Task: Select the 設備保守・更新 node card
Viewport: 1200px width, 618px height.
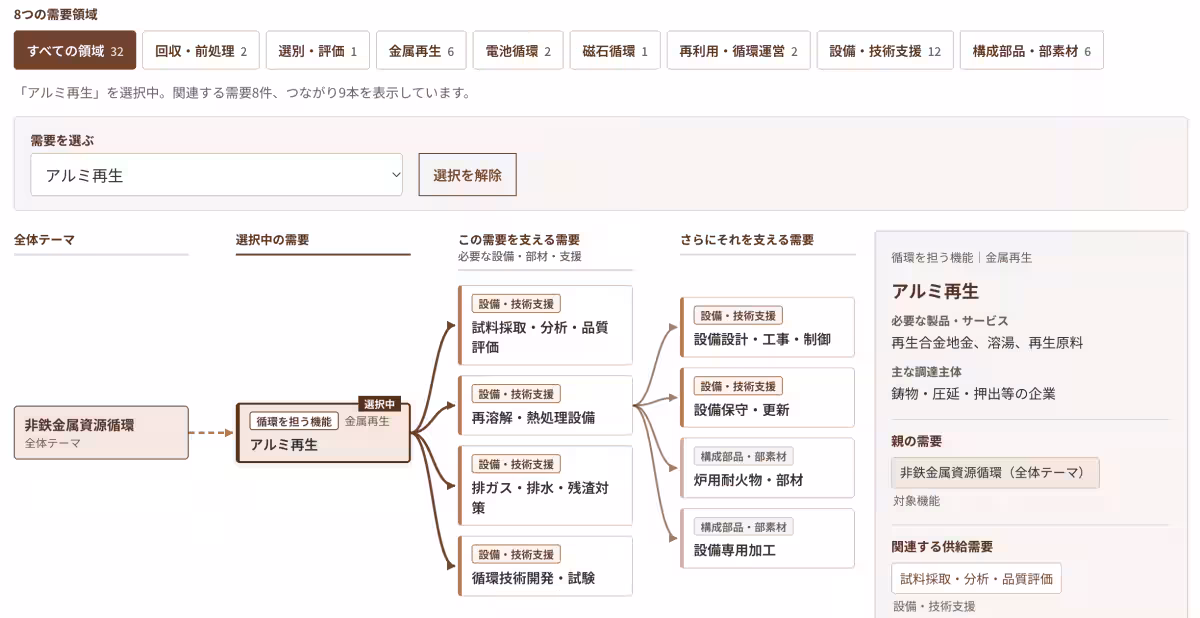Action: pyautogui.click(x=767, y=397)
